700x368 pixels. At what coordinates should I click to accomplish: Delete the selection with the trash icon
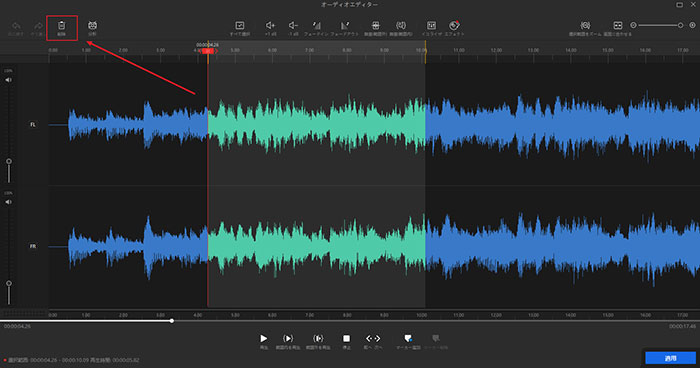coord(62,25)
